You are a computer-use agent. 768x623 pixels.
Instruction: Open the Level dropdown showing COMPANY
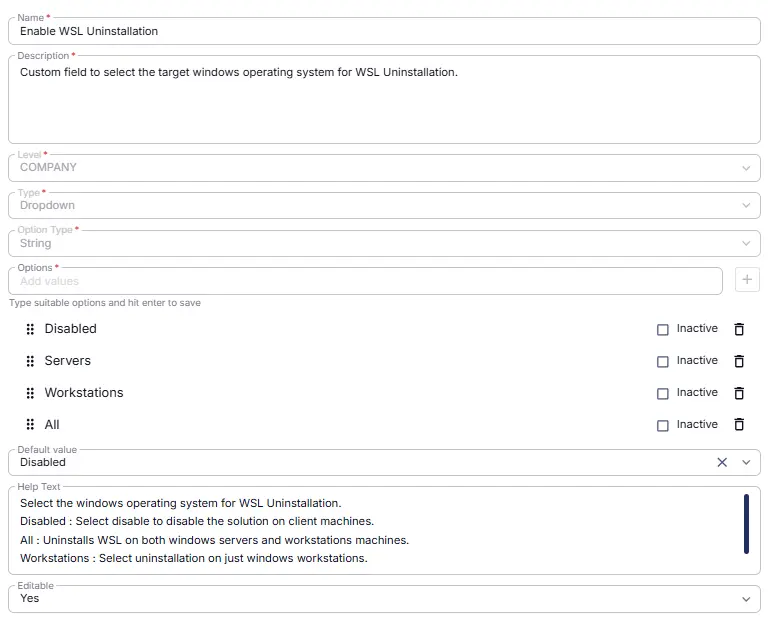pyautogui.click(x=384, y=168)
